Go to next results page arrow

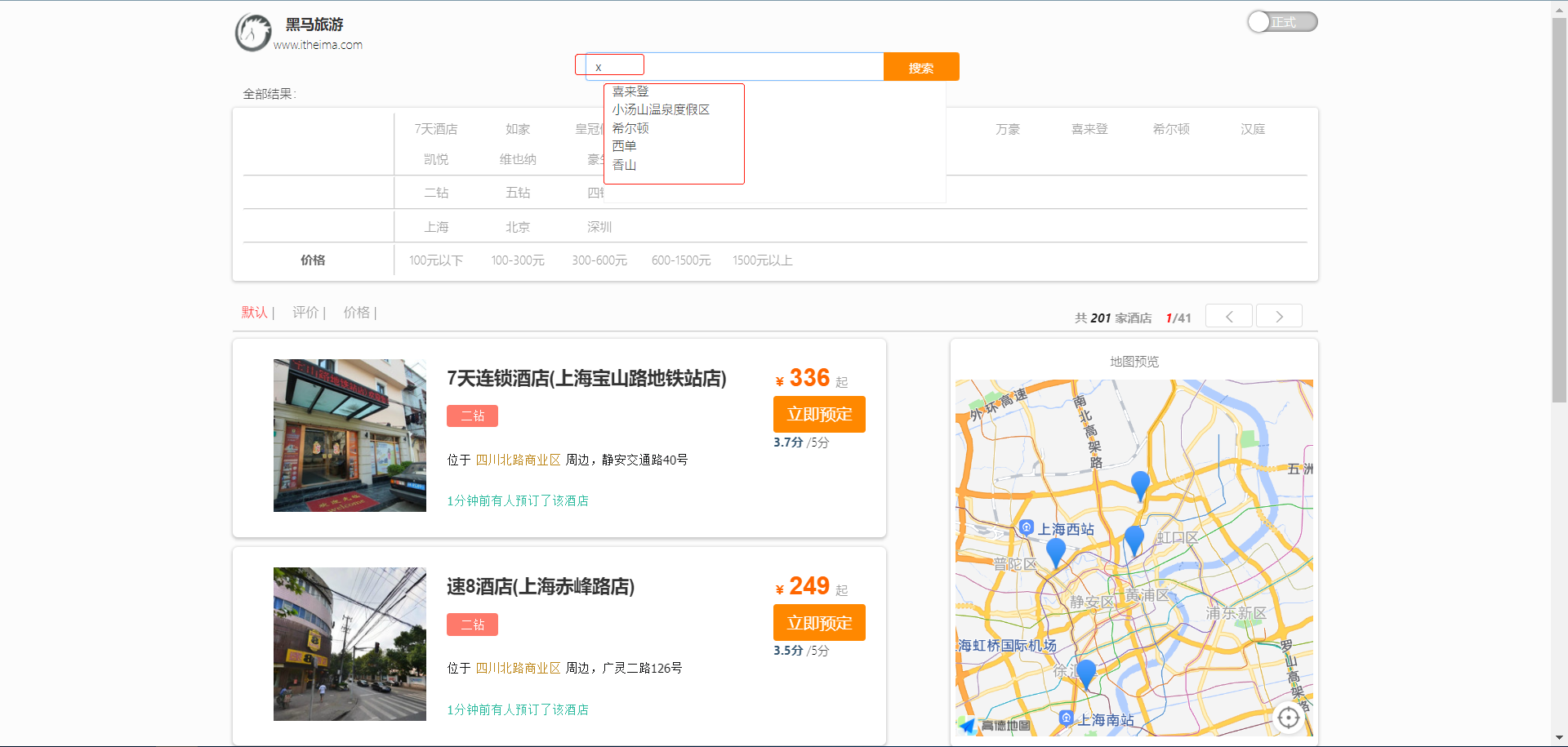[1279, 316]
